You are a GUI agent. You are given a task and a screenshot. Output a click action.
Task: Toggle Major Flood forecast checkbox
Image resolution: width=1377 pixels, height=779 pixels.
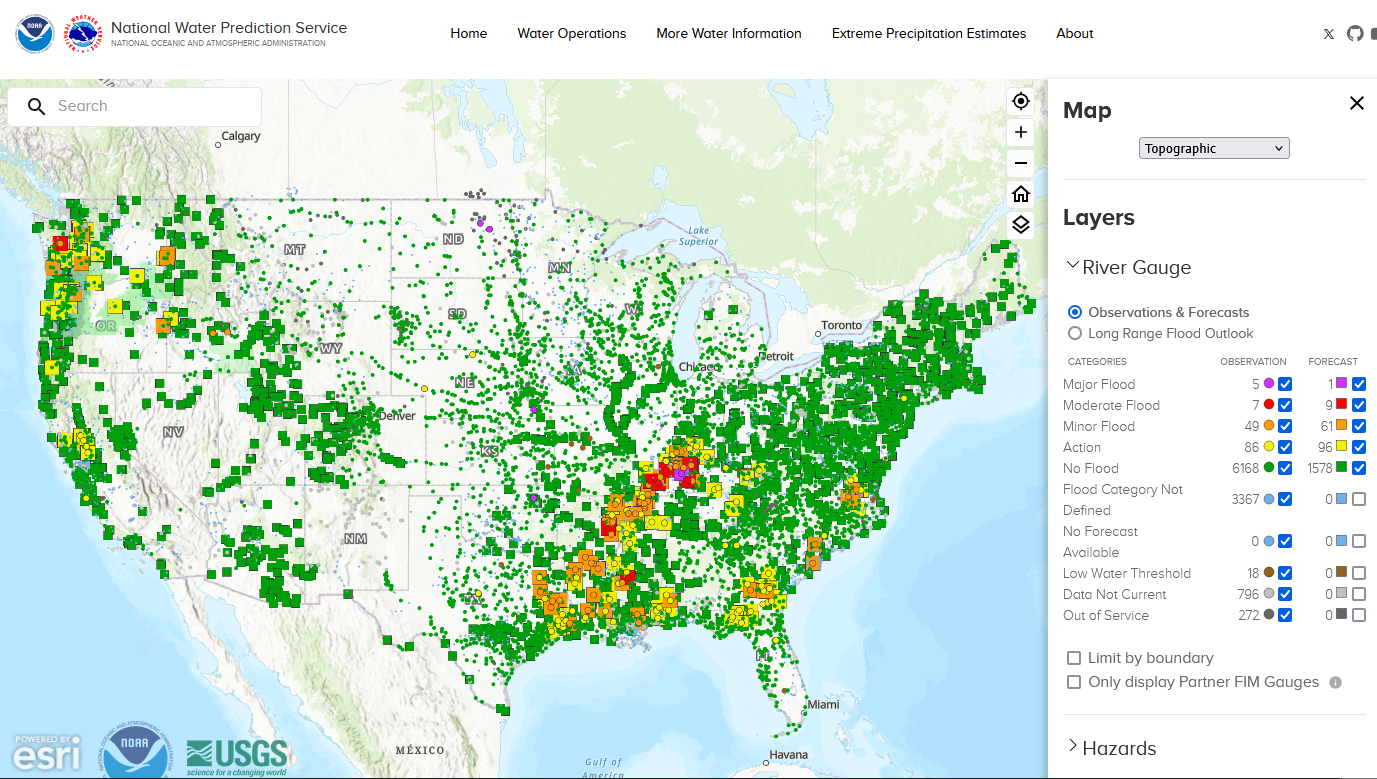(1359, 384)
